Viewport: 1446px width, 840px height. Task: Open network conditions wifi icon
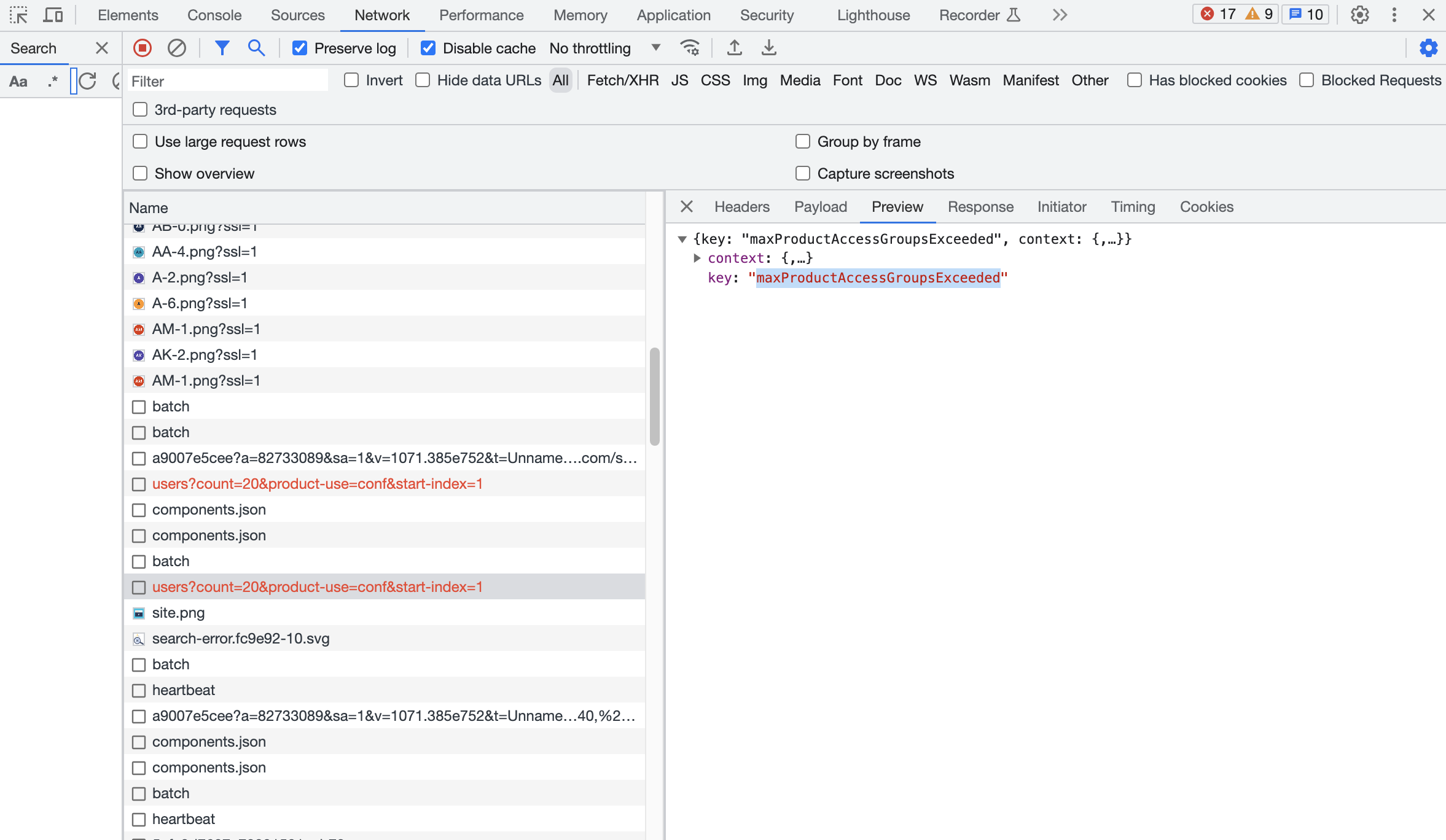(690, 48)
